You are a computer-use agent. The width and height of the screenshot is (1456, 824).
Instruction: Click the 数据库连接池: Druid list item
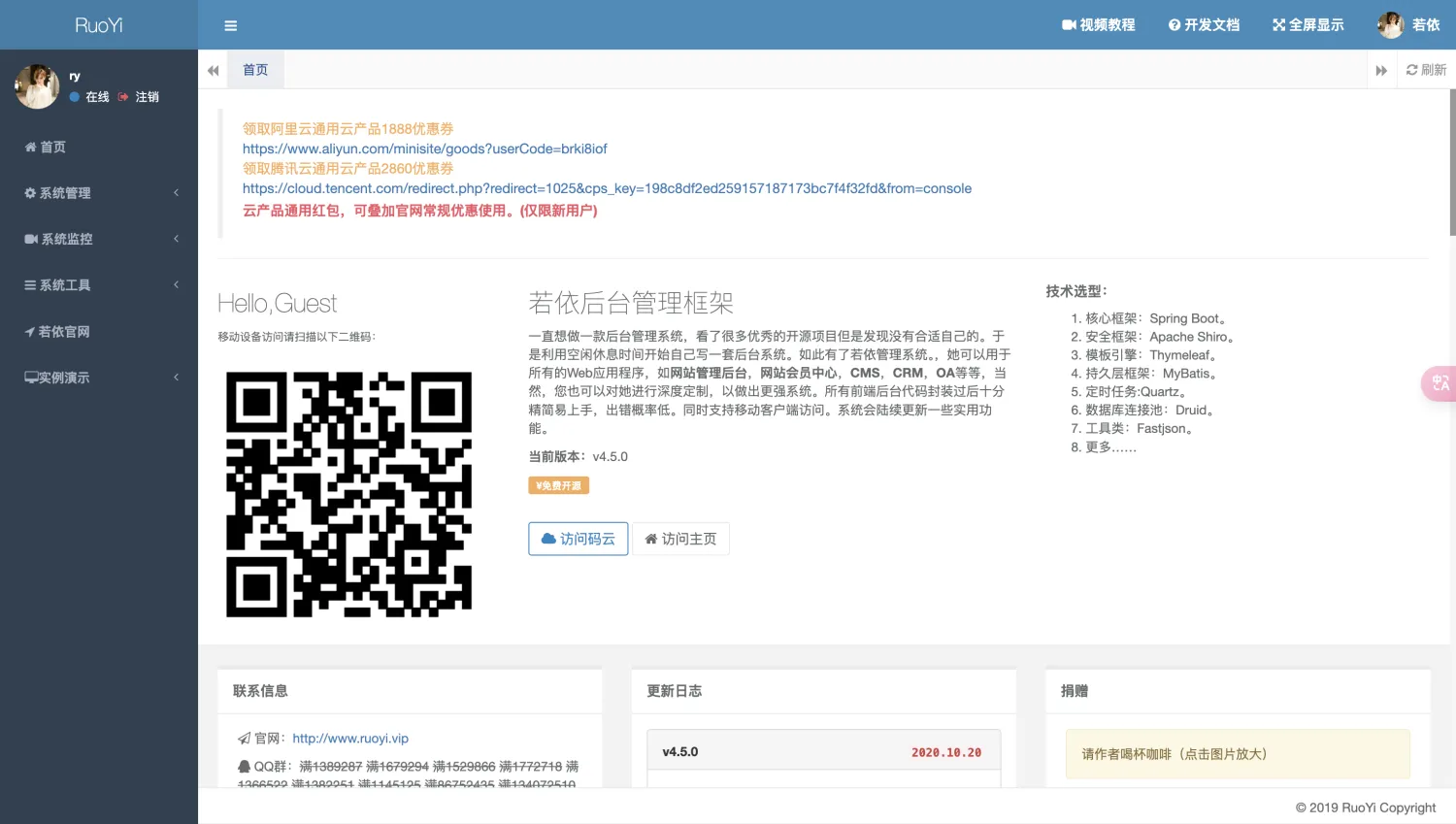[x=1151, y=411]
